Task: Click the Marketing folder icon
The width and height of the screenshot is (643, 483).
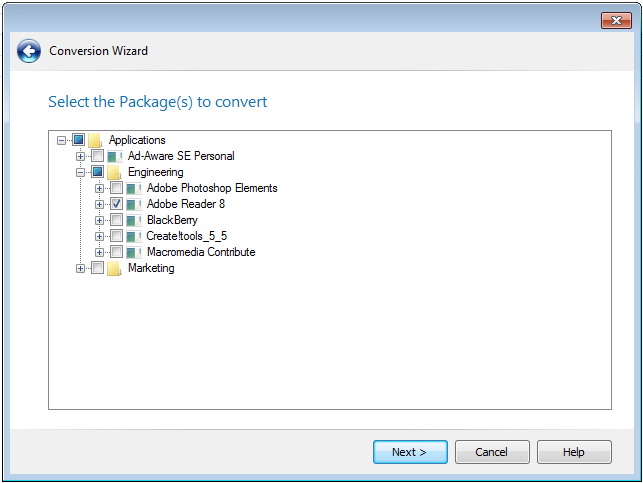Action: pyautogui.click(x=115, y=268)
